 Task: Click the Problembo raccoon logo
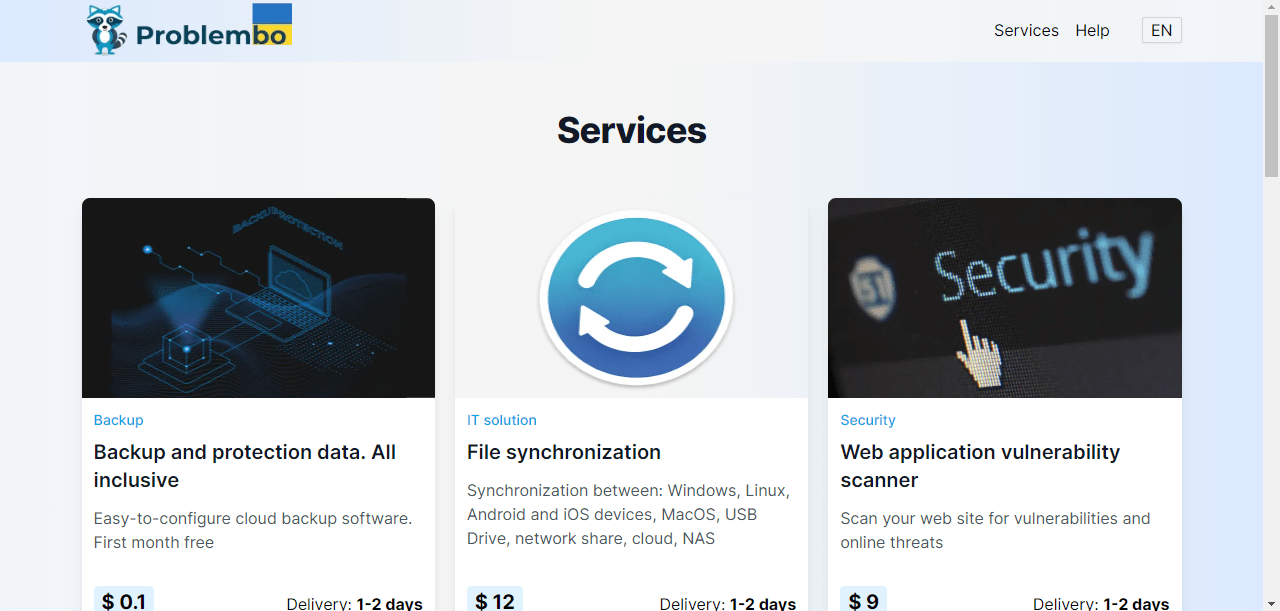tap(189, 29)
